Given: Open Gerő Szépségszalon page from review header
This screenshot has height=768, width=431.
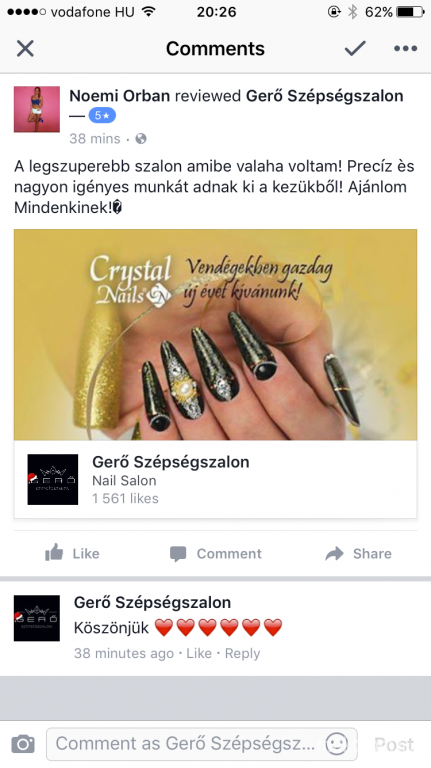Looking at the screenshot, I should (324, 96).
